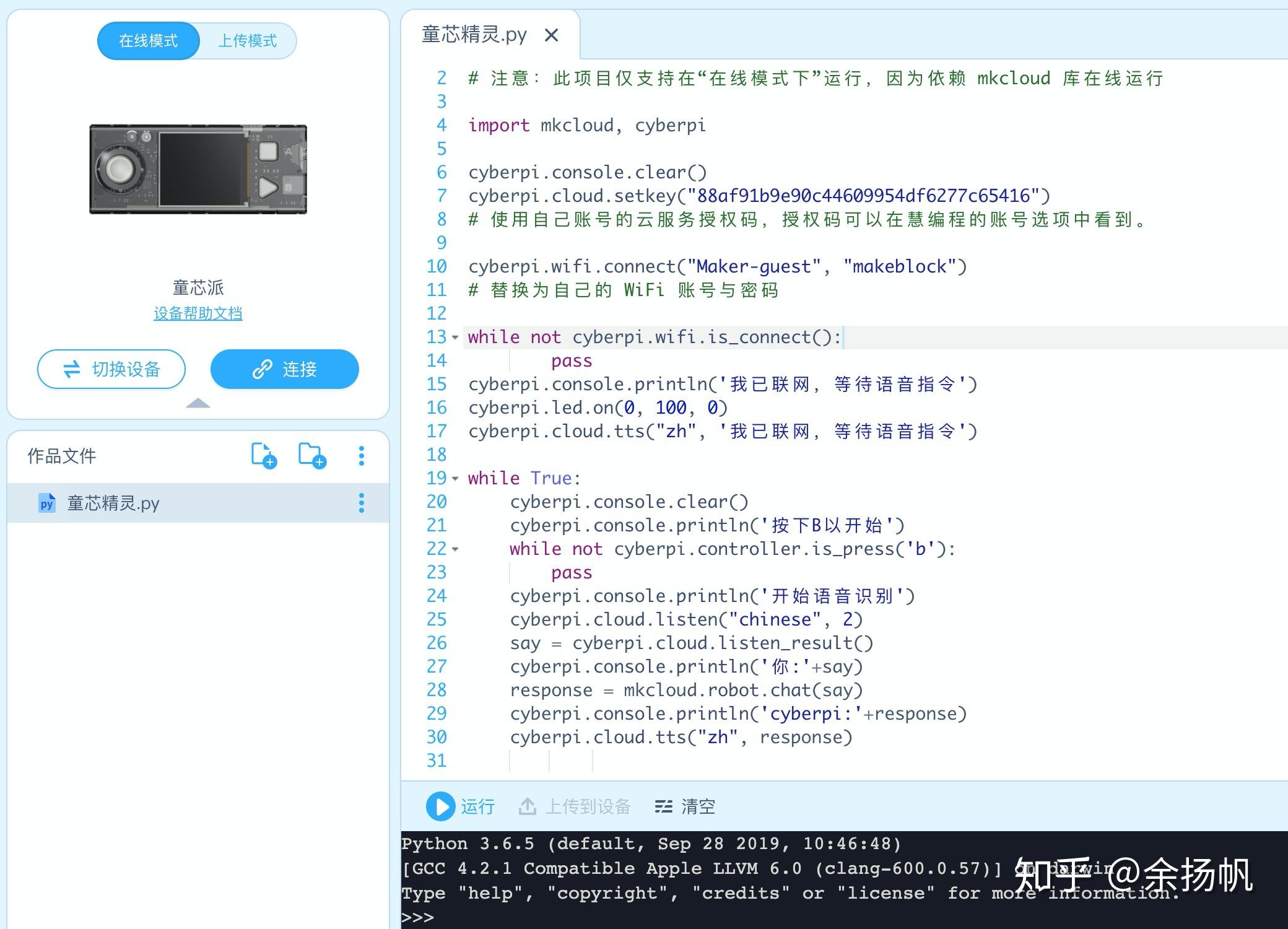Select 在线模式 mode
The image size is (1288, 929).
[148, 40]
